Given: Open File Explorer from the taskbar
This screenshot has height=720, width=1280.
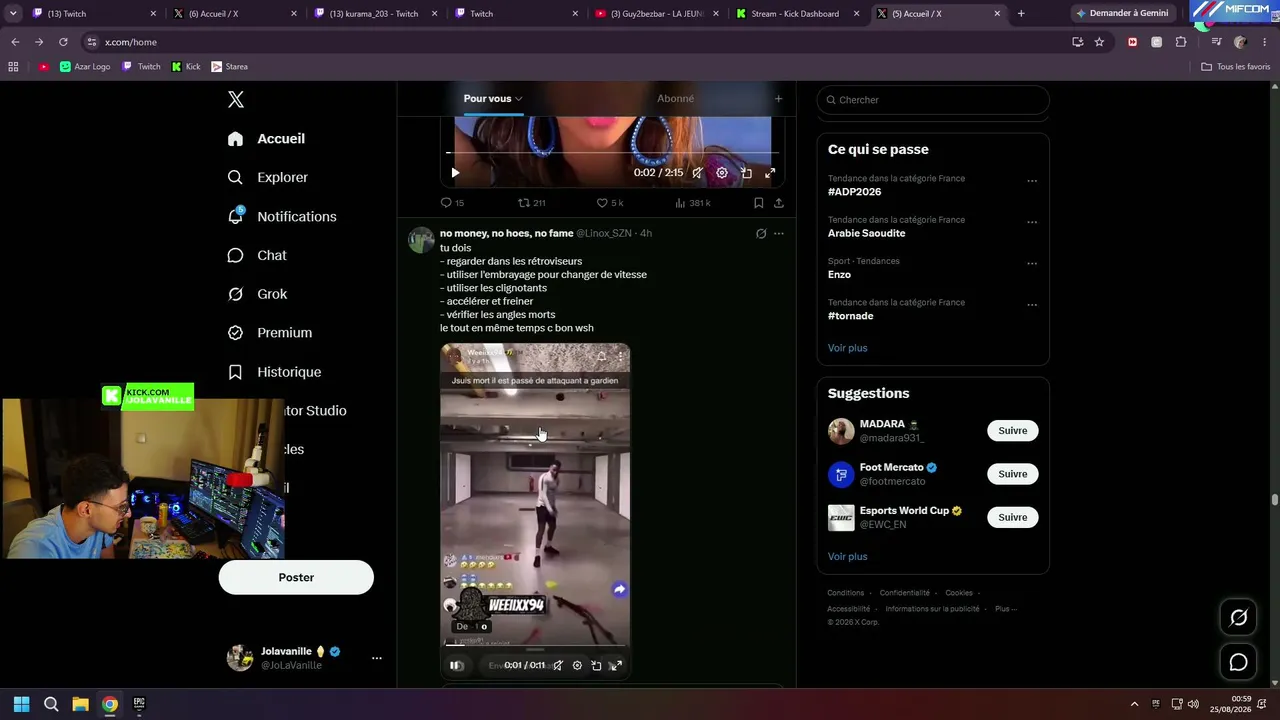Looking at the screenshot, I should pyautogui.click(x=81, y=704).
